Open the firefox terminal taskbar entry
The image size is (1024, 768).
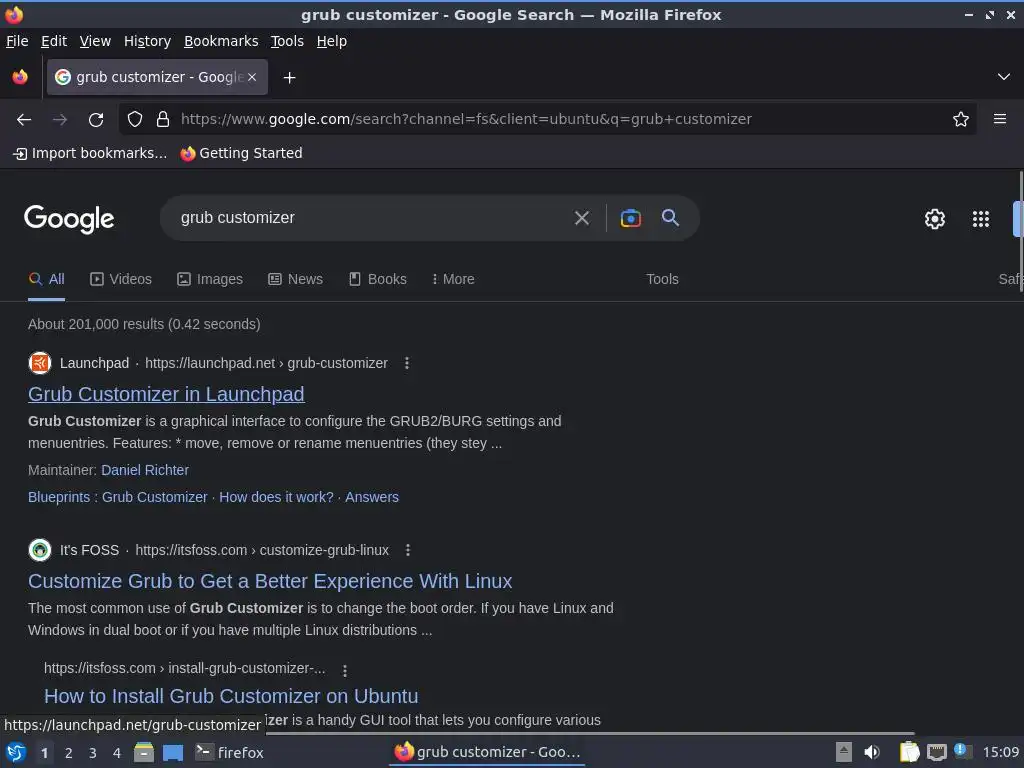click(230, 753)
